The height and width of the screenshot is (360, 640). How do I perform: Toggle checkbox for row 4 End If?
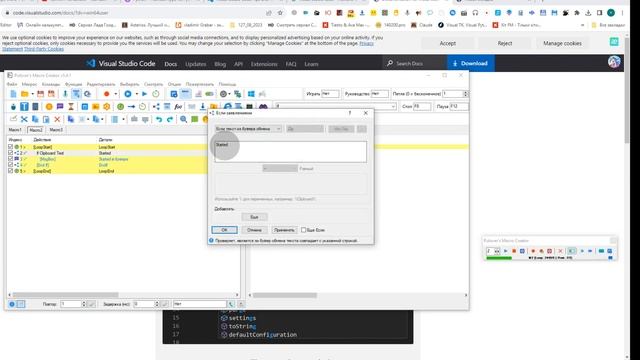click(11, 165)
